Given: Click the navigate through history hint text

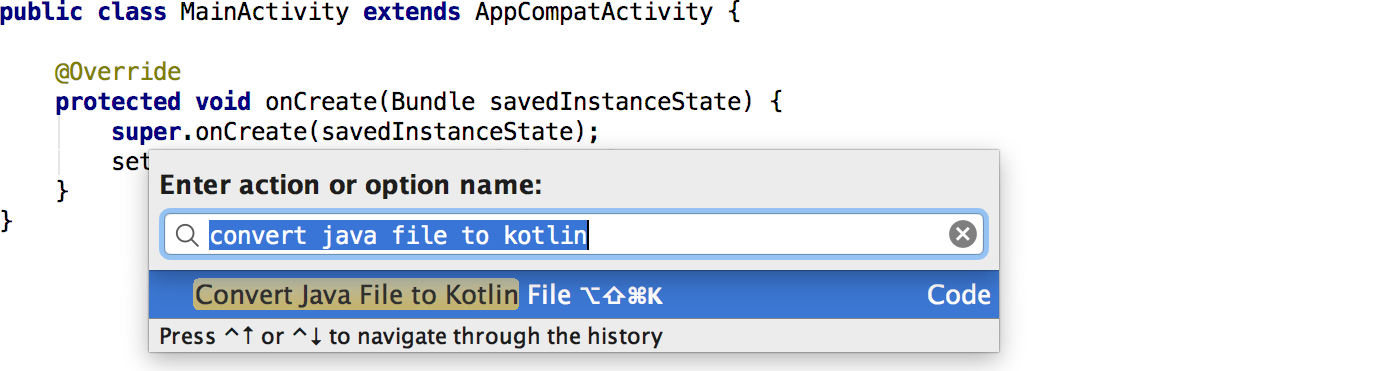Looking at the screenshot, I should [411, 337].
